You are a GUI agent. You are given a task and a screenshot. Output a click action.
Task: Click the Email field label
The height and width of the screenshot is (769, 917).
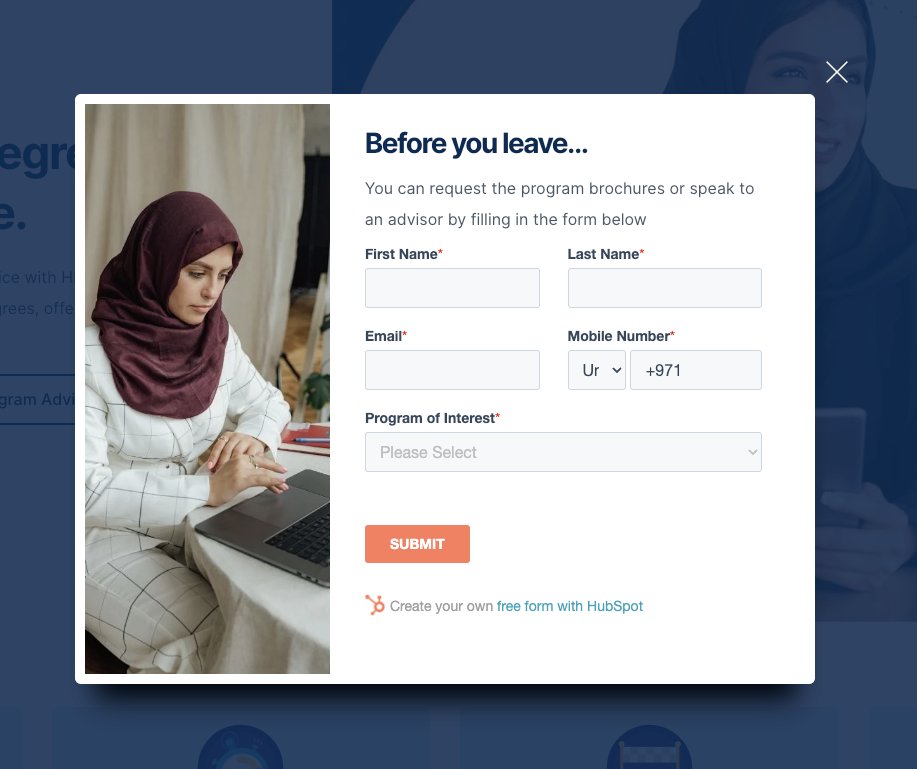click(383, 336)
